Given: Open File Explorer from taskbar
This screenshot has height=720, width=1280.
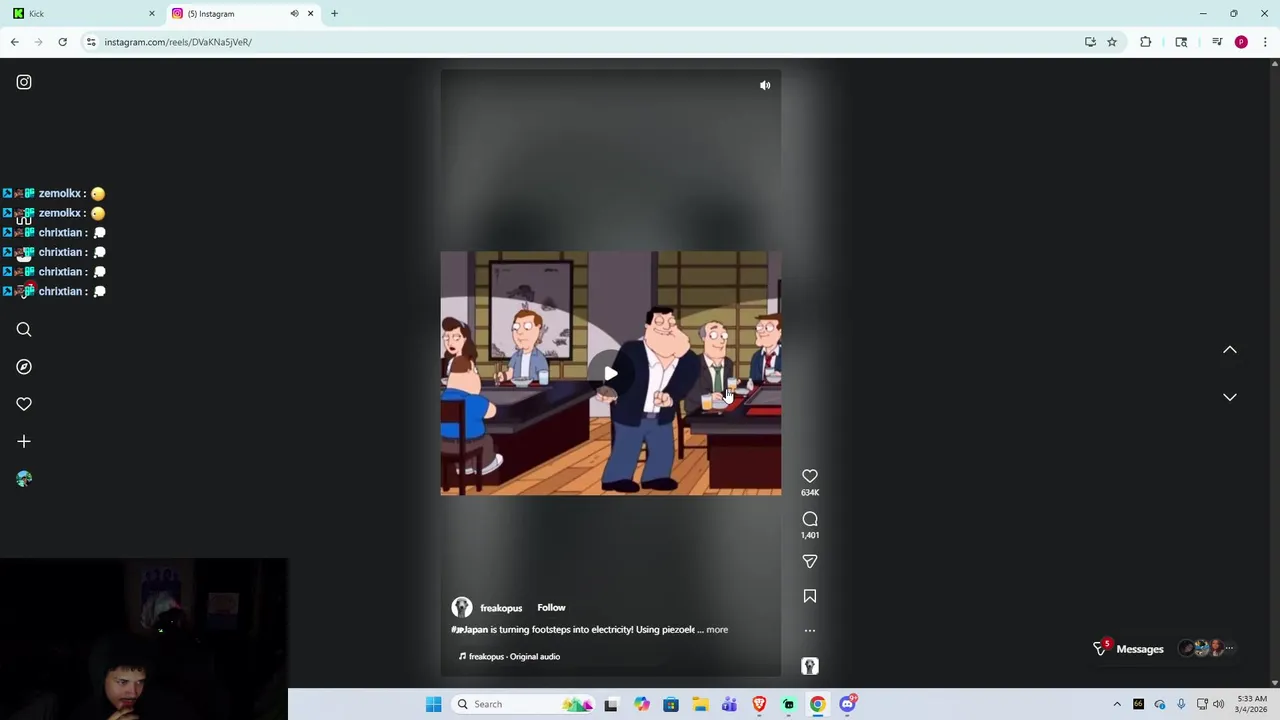Looking at the screenshot, I should tap(700, 704).
